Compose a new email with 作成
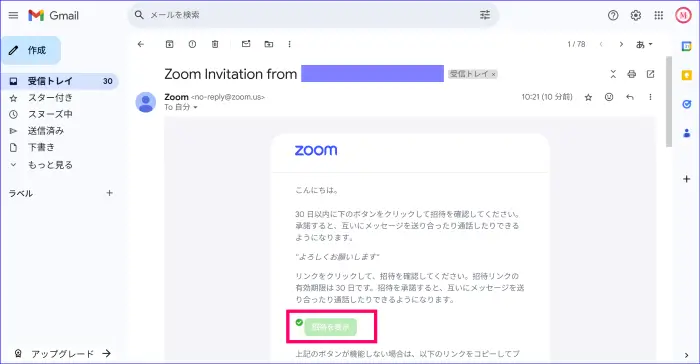 (x=31, y=50)
